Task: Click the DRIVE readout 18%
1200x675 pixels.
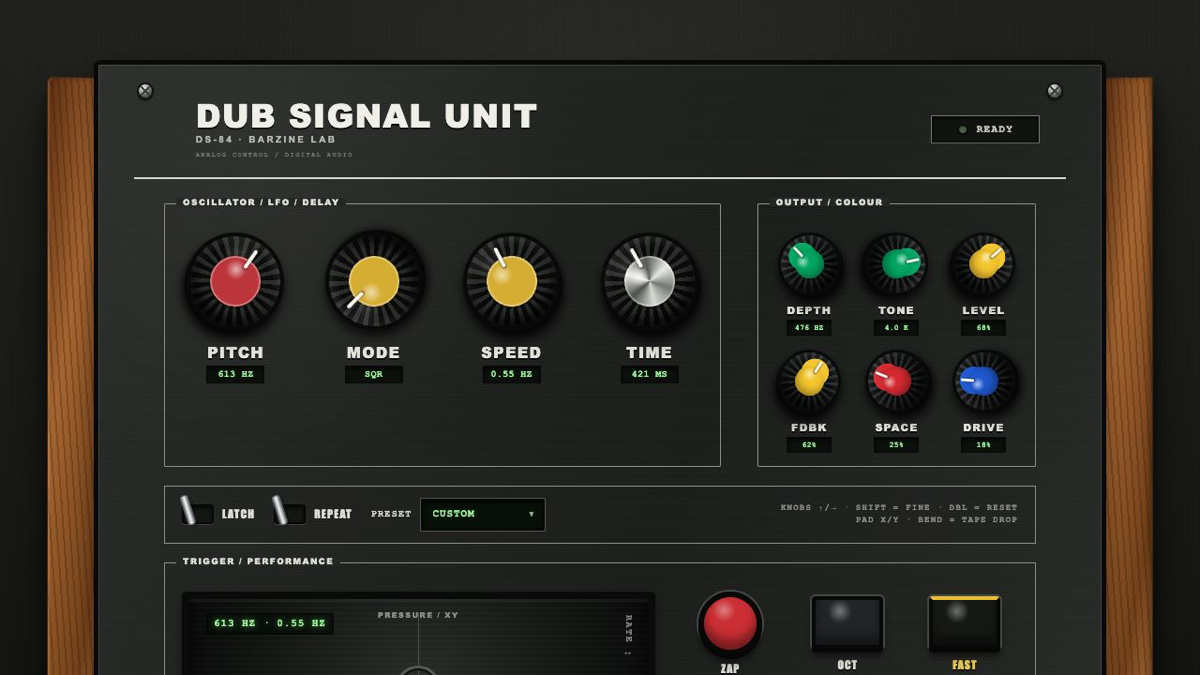Action: 983,445
